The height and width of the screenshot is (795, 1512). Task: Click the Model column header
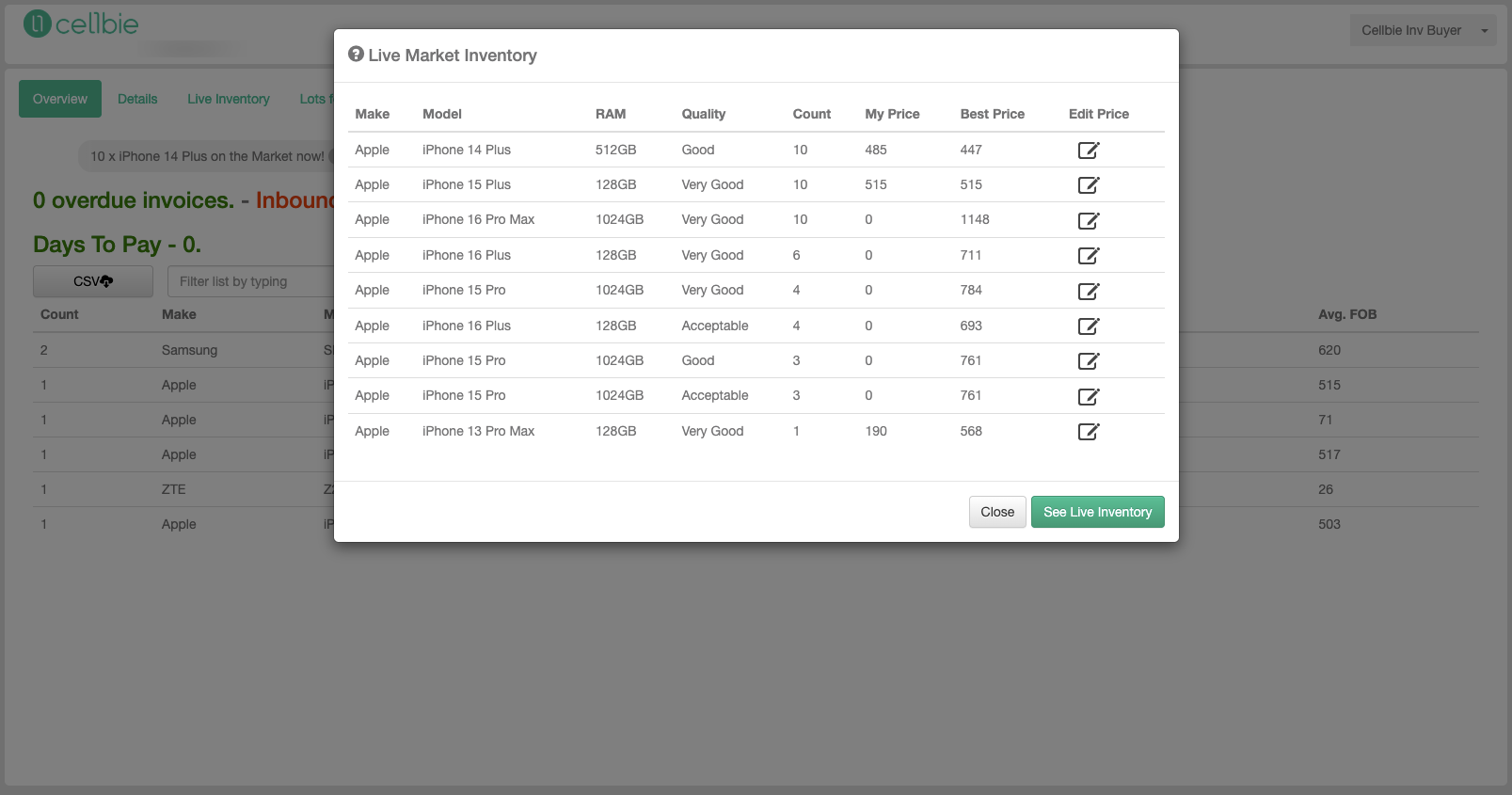click(x=441, y=114)
